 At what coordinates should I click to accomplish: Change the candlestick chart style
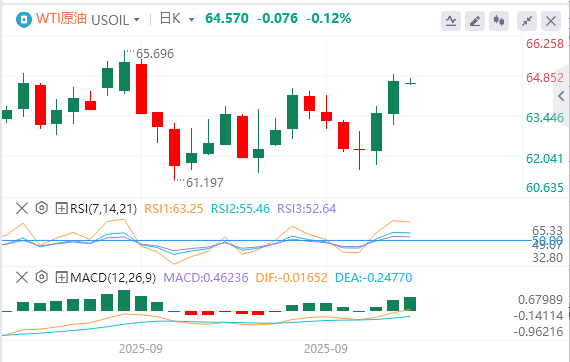[x=499, y=21]
